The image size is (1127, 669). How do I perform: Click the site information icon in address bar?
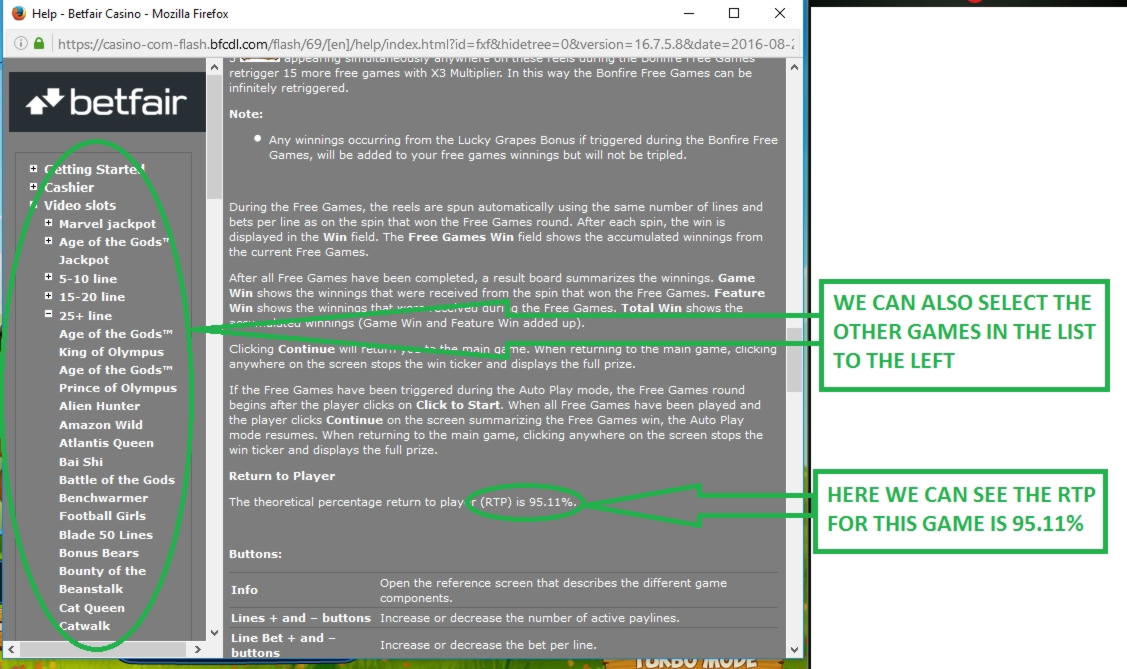[21, 43]
